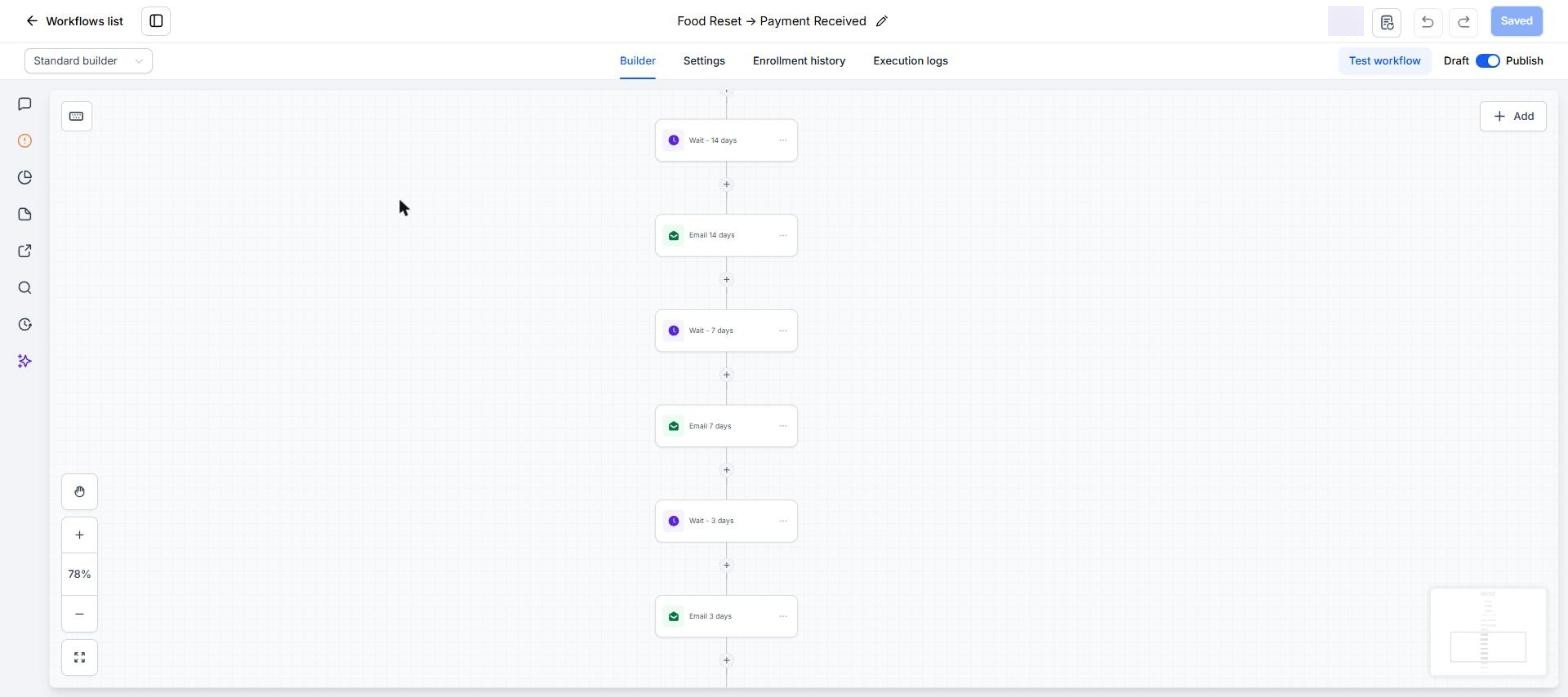Click the keyboard shortcuts icon

(x=76, y=116)
